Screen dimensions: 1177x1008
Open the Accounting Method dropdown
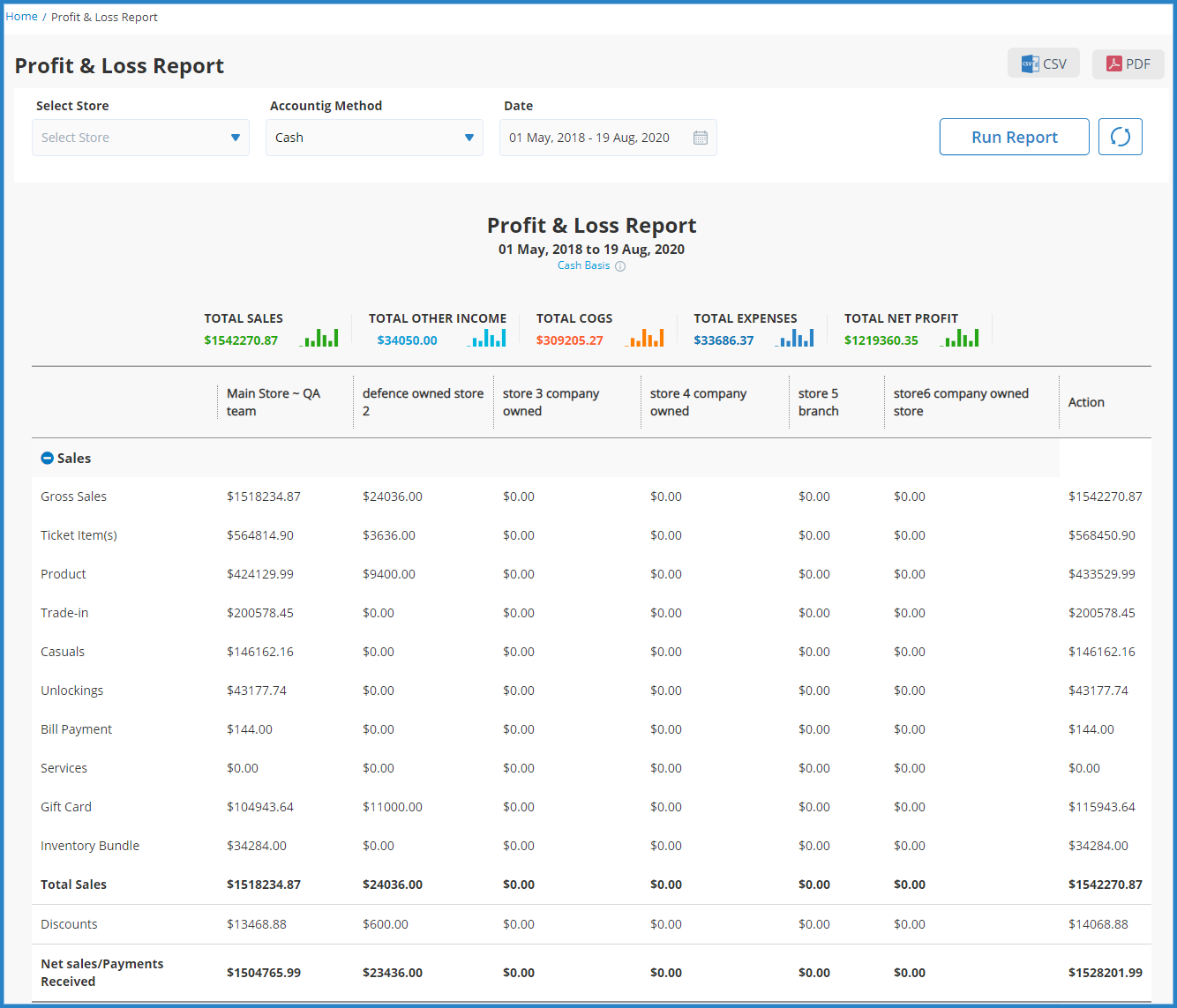(374, 138)
